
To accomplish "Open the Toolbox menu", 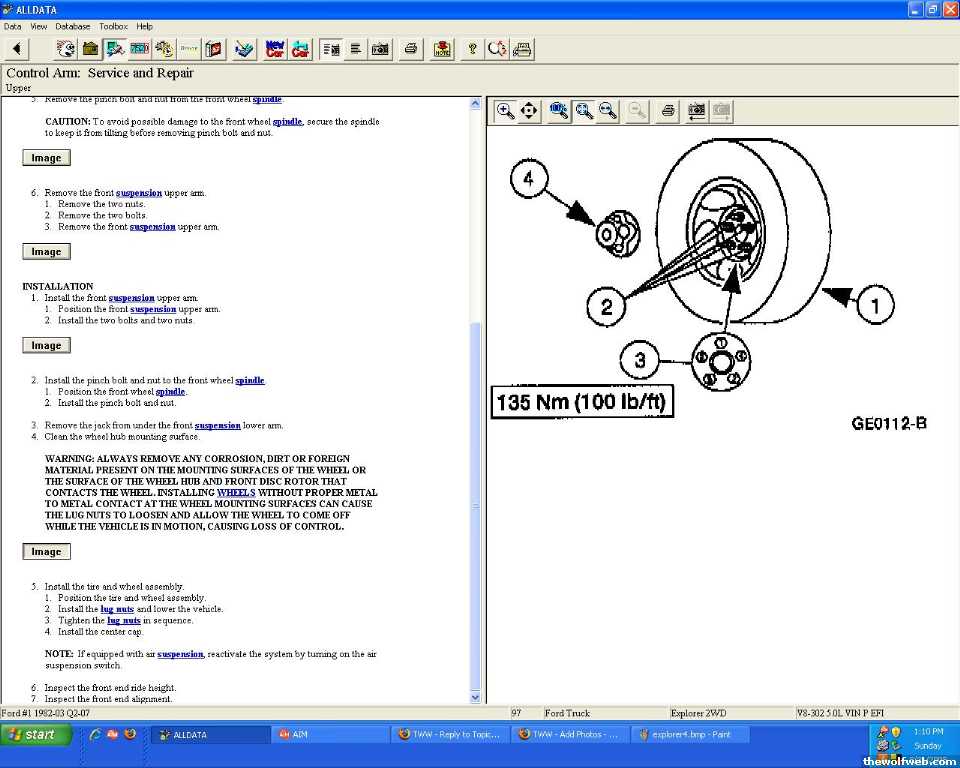I will 113,26.
